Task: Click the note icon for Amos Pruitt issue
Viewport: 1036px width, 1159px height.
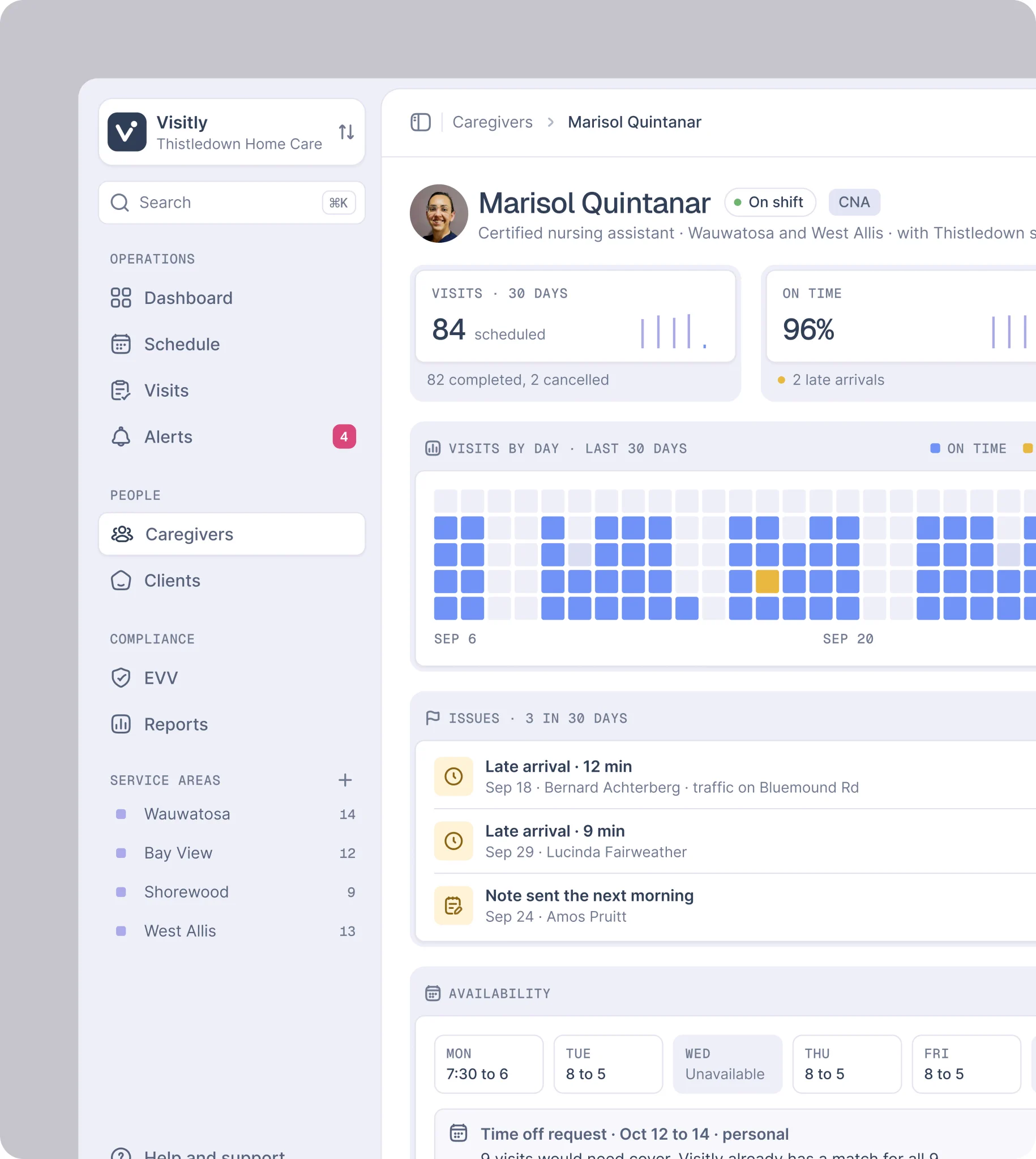Action: coord(453,906)
